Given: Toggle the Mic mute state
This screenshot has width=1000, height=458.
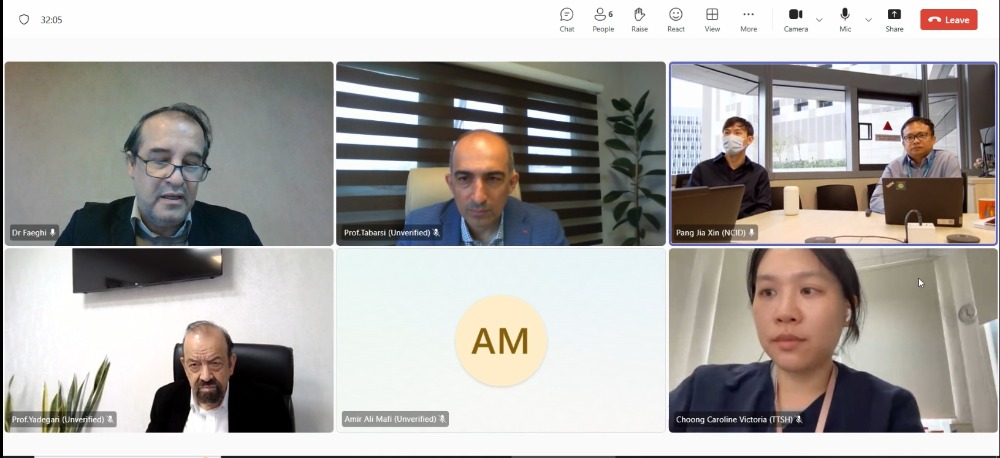Looking at the screenshot, I should pos(845,20).
